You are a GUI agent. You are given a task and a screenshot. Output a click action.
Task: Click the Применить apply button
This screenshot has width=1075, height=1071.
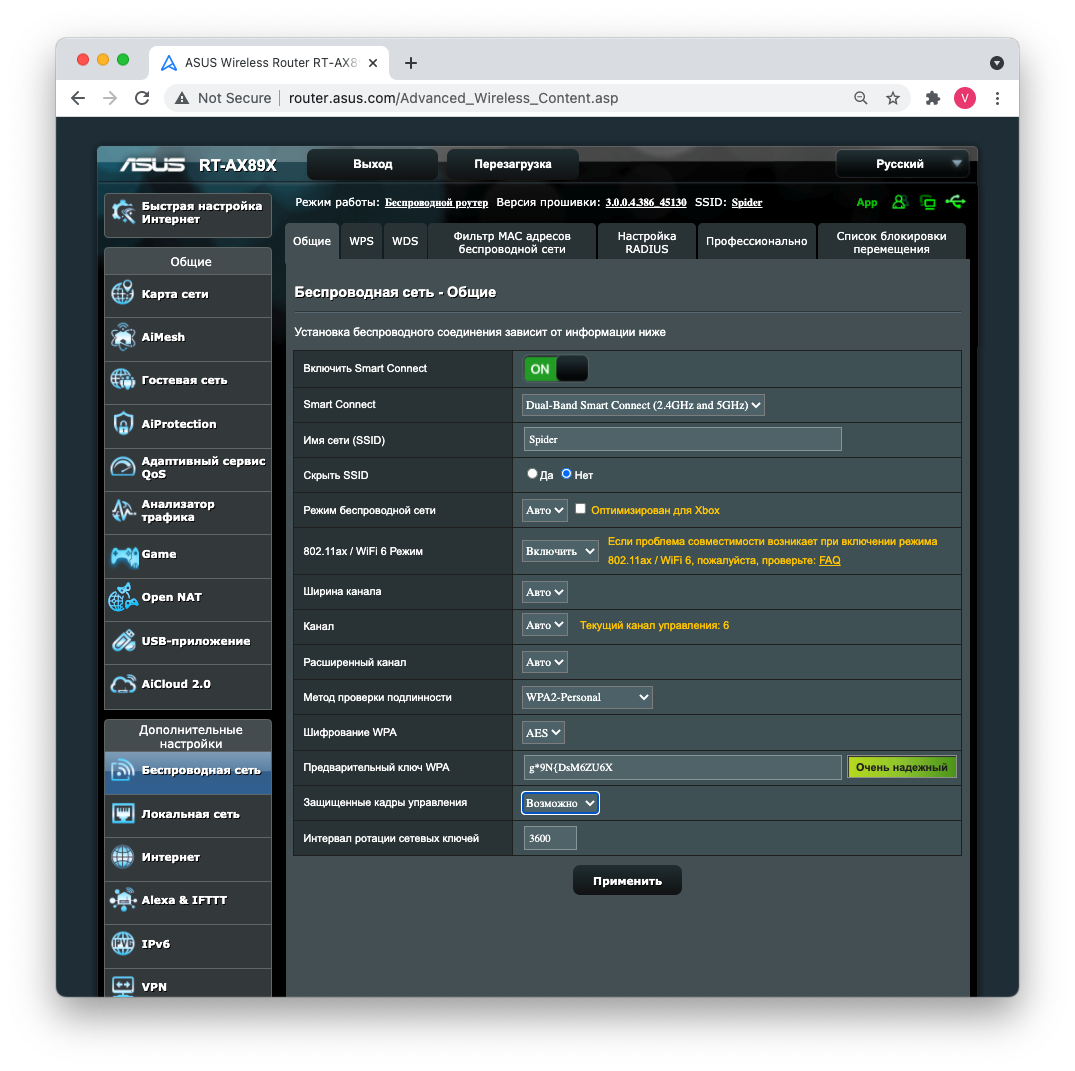tap(627, 880)
